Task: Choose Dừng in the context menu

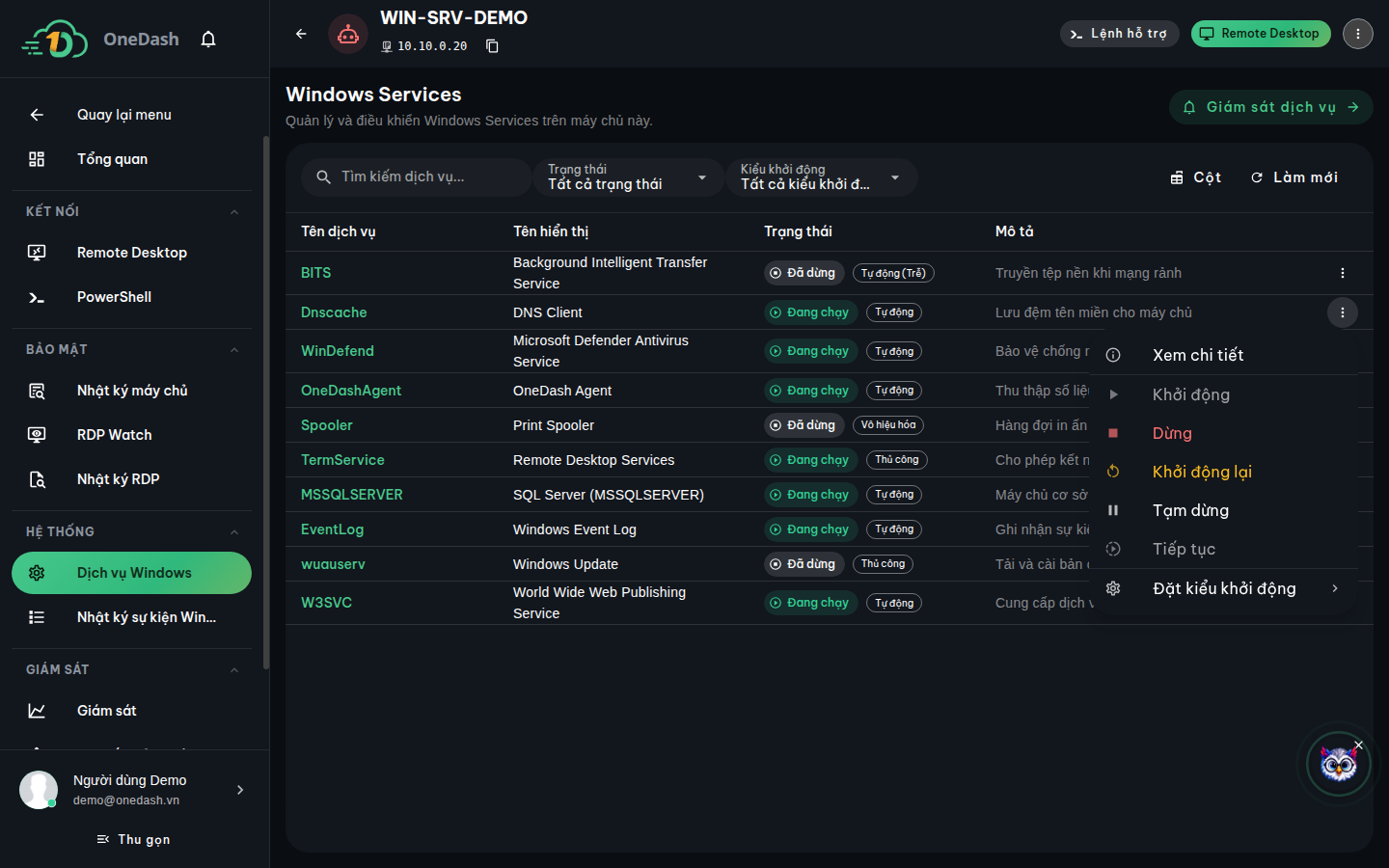Action: pos(1223,433)
